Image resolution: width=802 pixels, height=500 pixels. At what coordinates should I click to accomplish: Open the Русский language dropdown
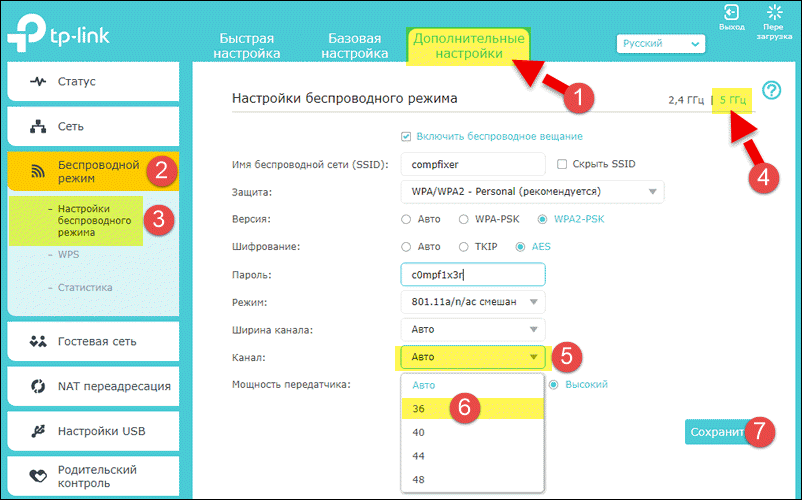tap(661, 43)
